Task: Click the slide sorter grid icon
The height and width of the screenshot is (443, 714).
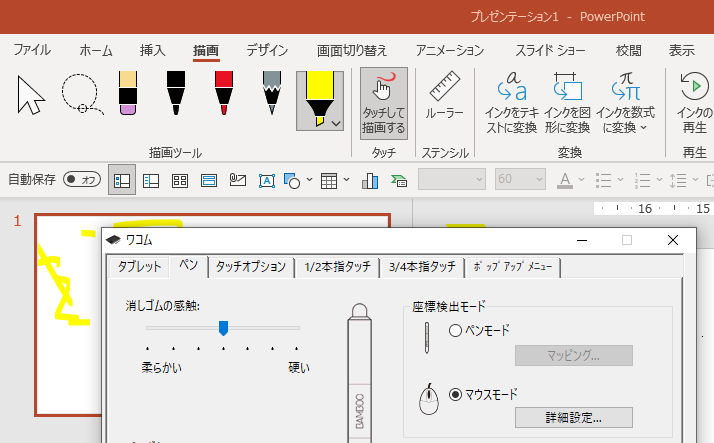Action: (x=180, y=181)
